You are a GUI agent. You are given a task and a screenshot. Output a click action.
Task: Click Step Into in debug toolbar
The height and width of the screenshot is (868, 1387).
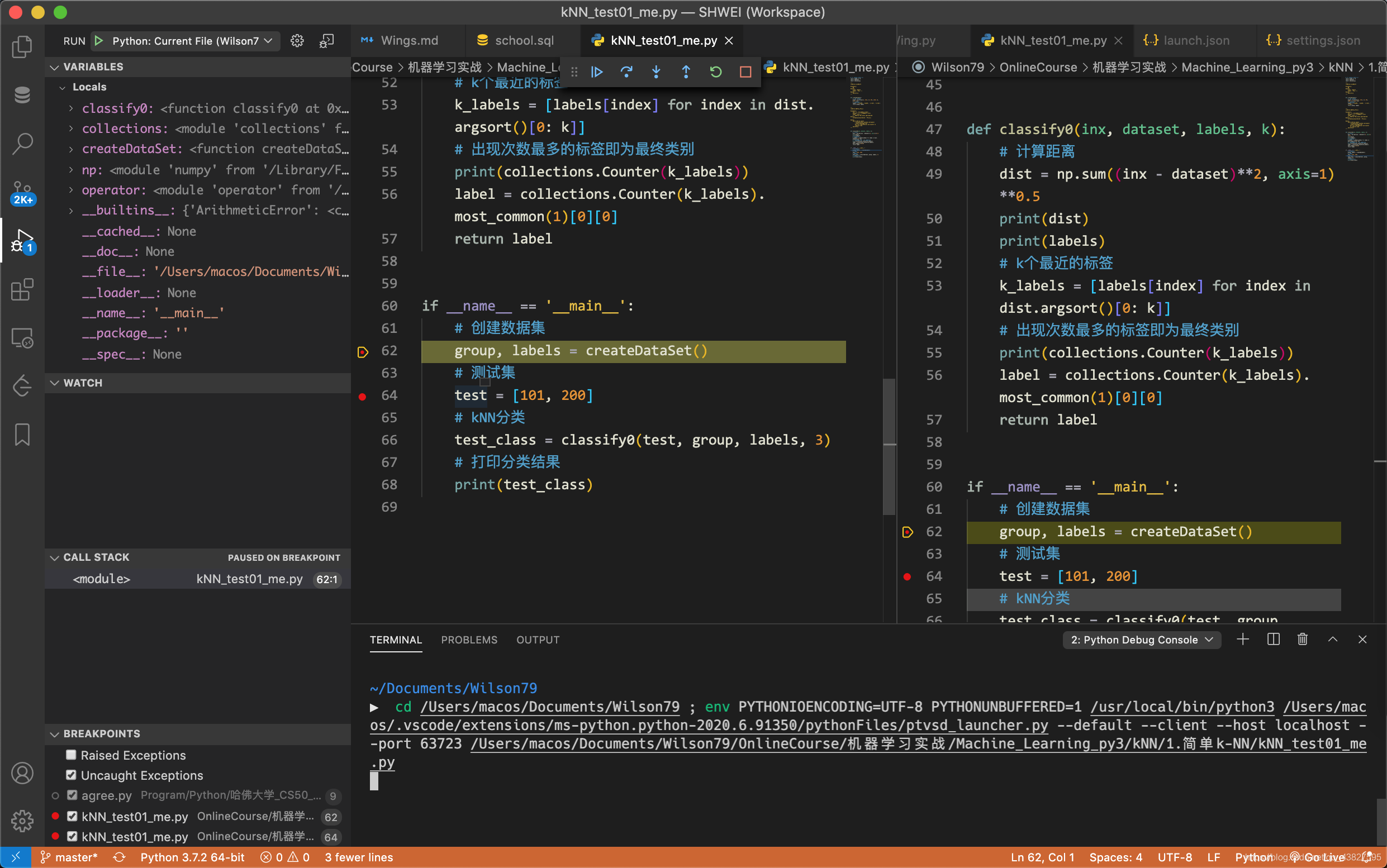click(x=656, y=71)
